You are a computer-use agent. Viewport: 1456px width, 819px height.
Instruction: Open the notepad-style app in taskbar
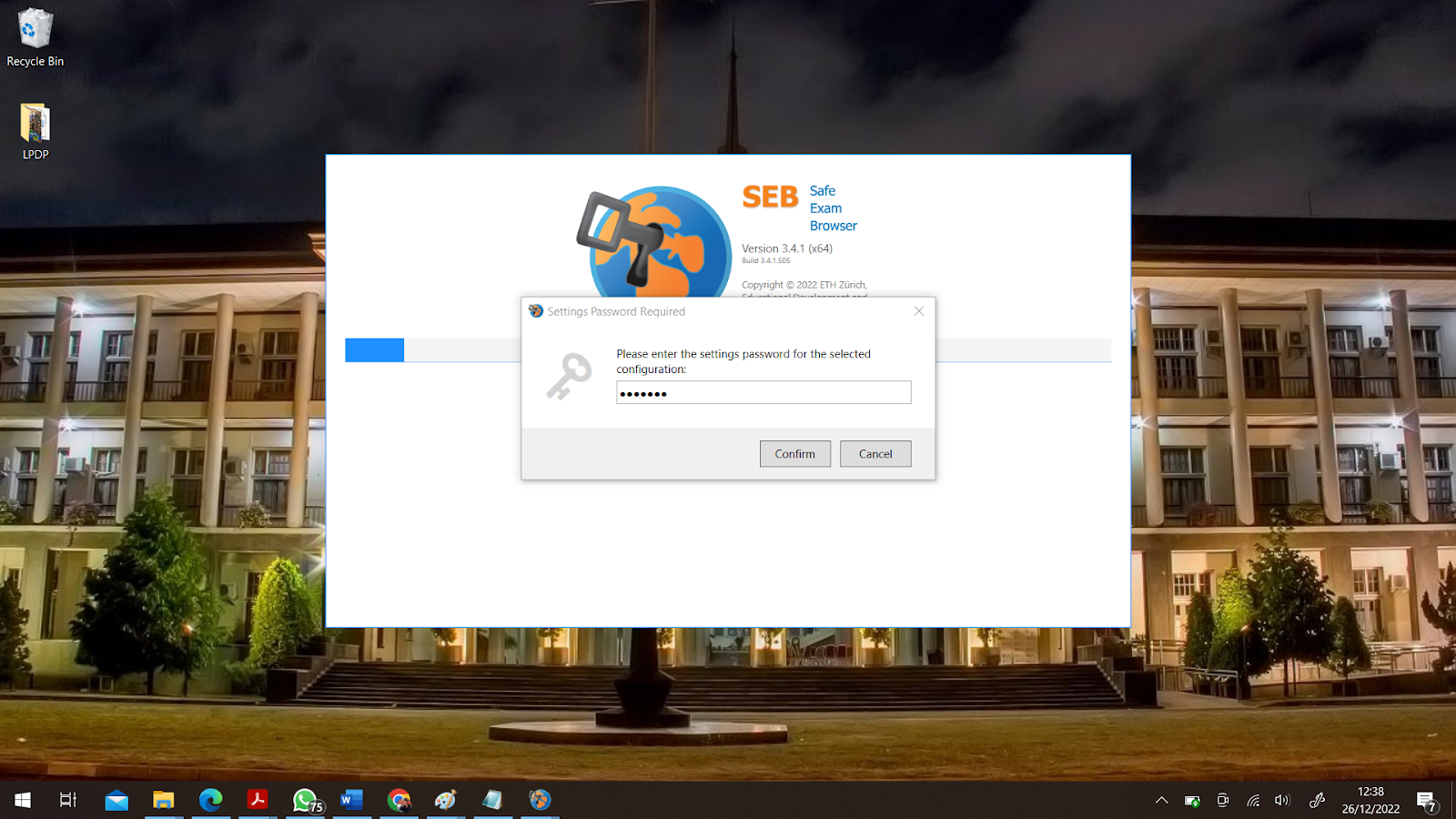[x=492, y=800]
